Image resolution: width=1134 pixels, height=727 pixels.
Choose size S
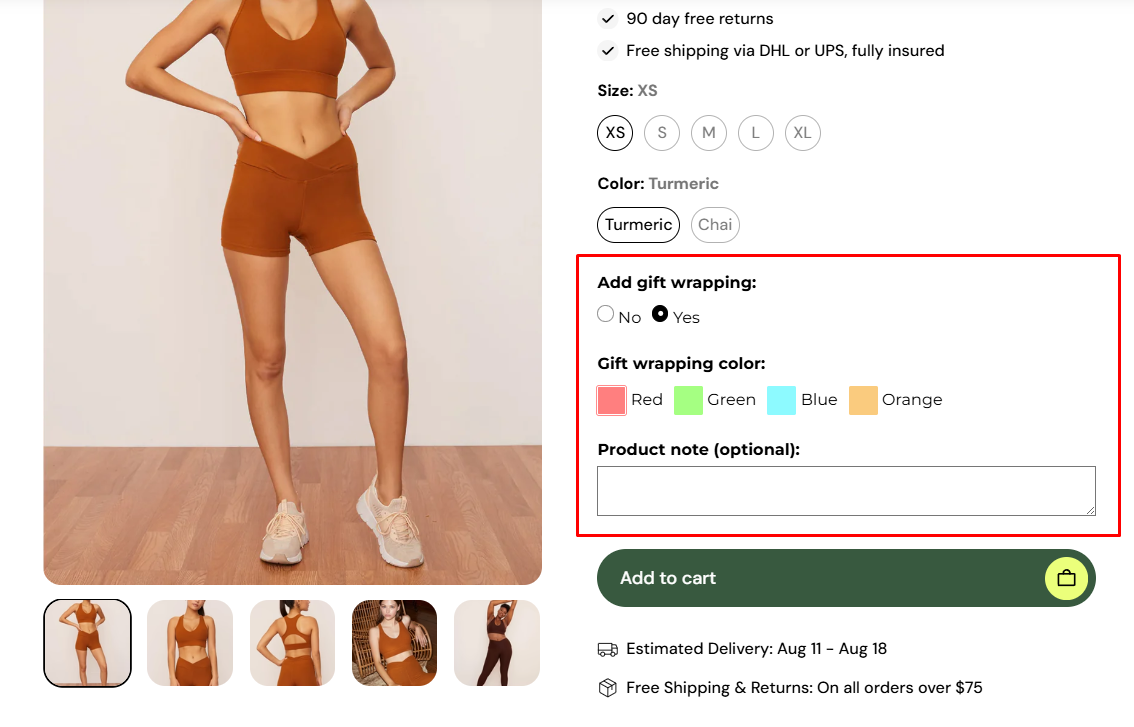(662, 133)
